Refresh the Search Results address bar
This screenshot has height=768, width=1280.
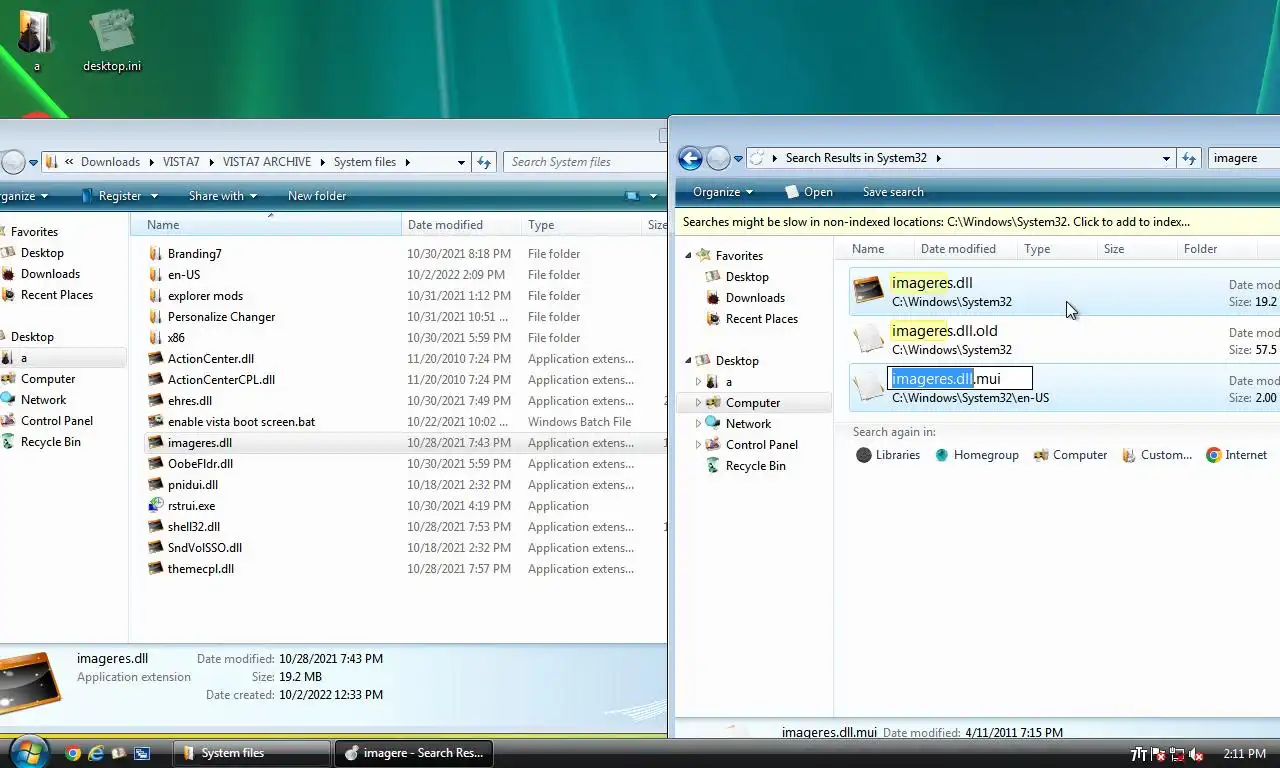click(1189, 158)
